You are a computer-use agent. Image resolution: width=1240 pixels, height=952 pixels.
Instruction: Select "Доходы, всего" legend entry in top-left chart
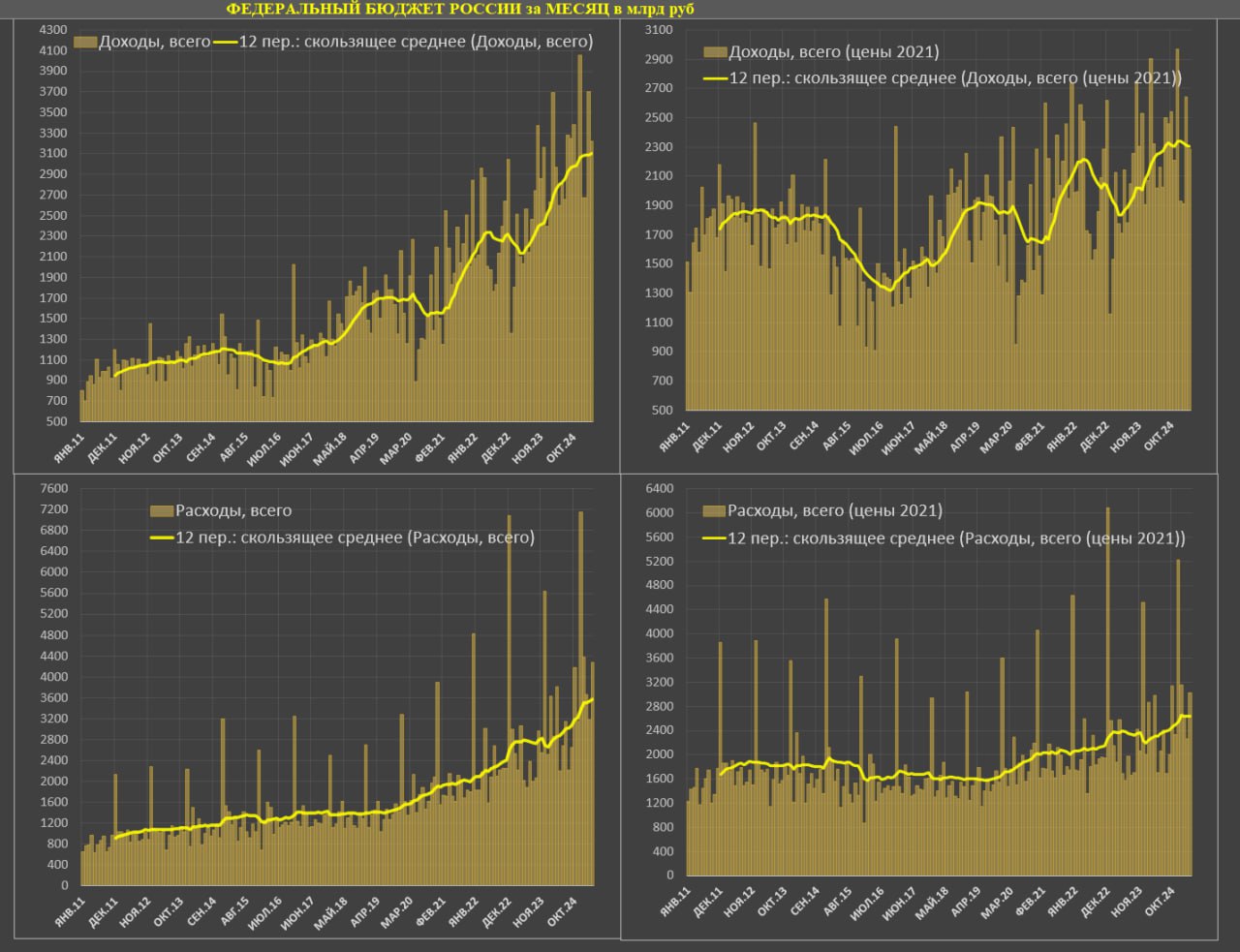coord(154,42)
